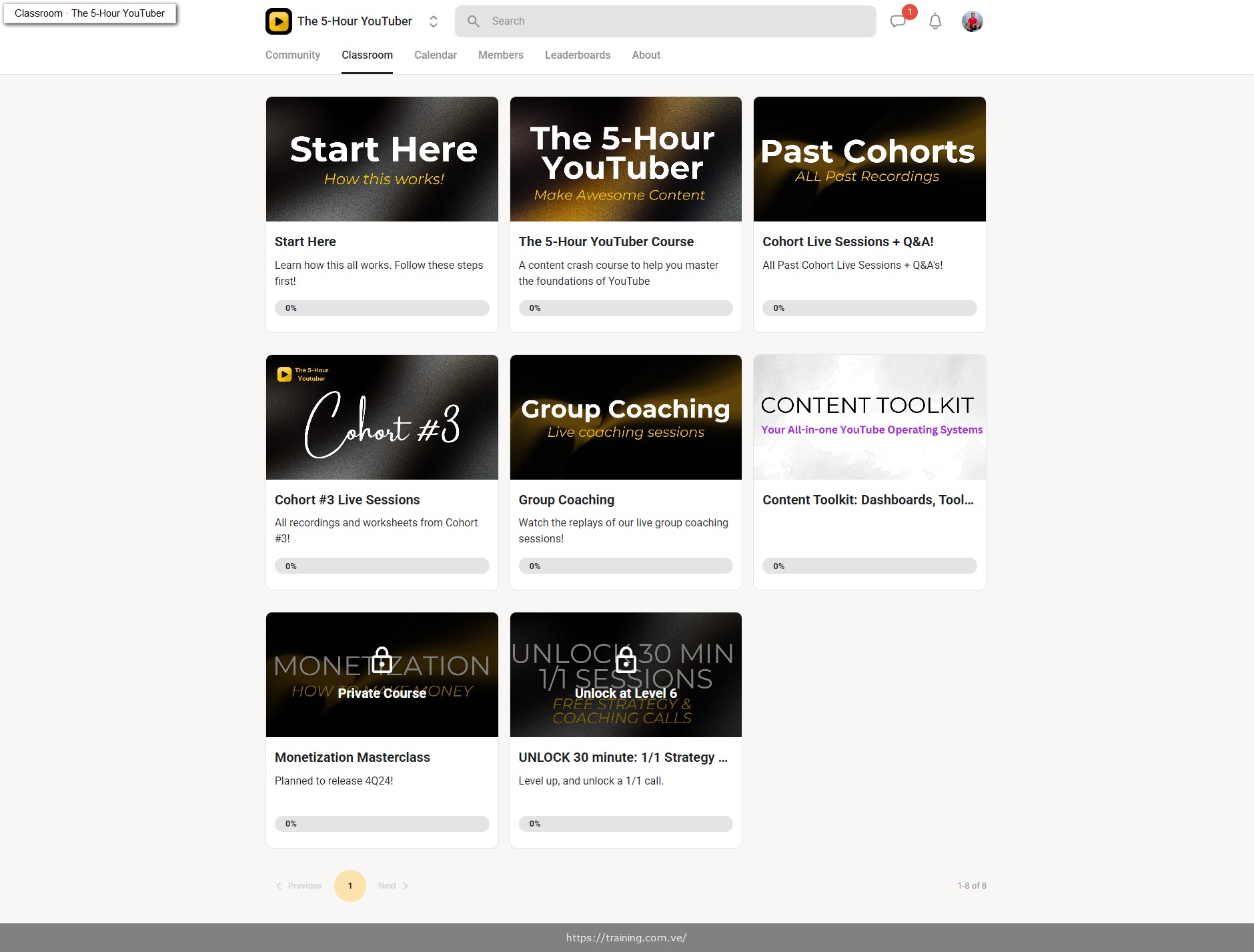Image resolution: width=1254 pixels, height=952 pixels.
Task: Select page 1 in pagination
Action: pos(350,886)
